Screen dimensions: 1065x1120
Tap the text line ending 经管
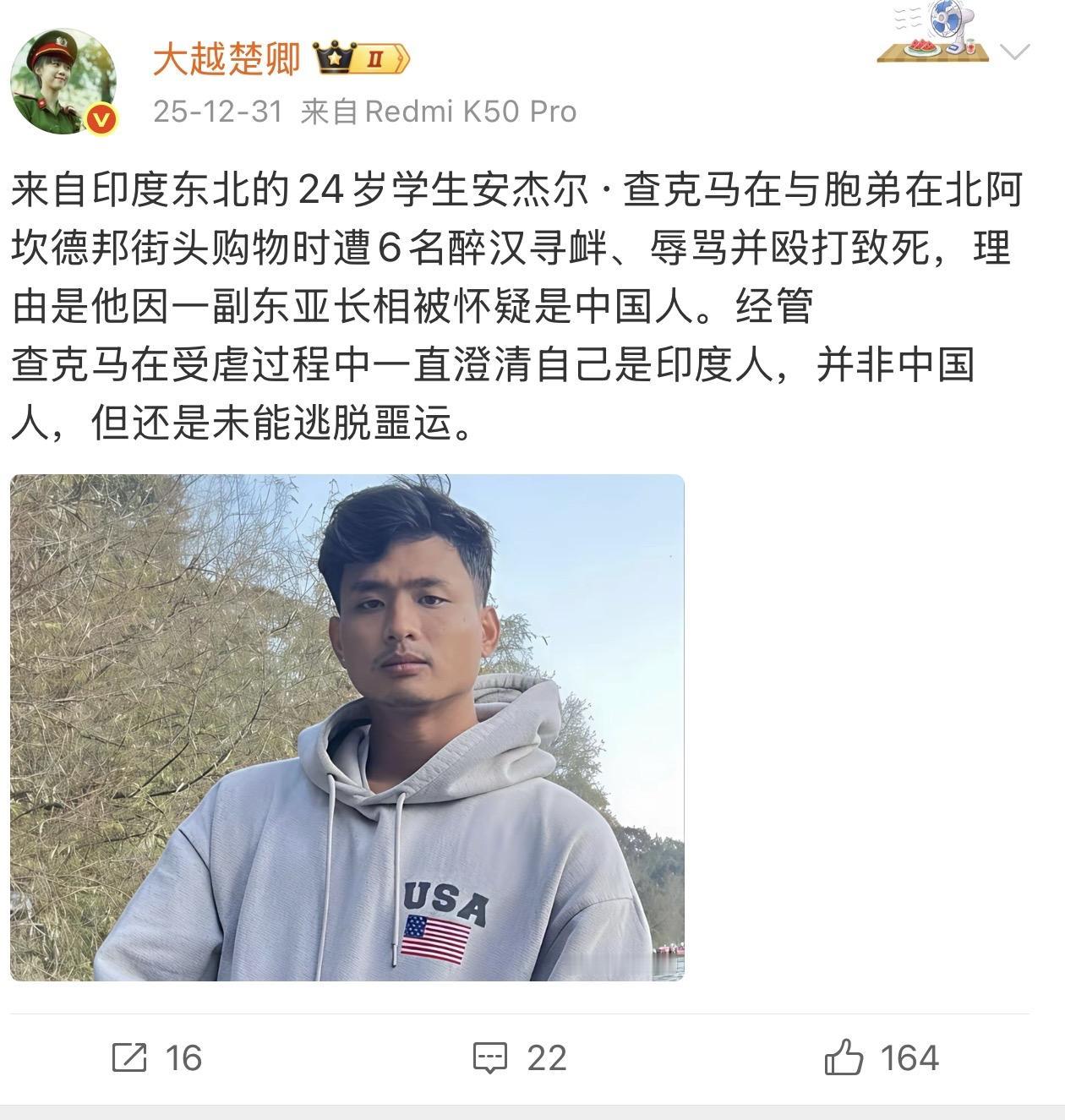[412, 307]
